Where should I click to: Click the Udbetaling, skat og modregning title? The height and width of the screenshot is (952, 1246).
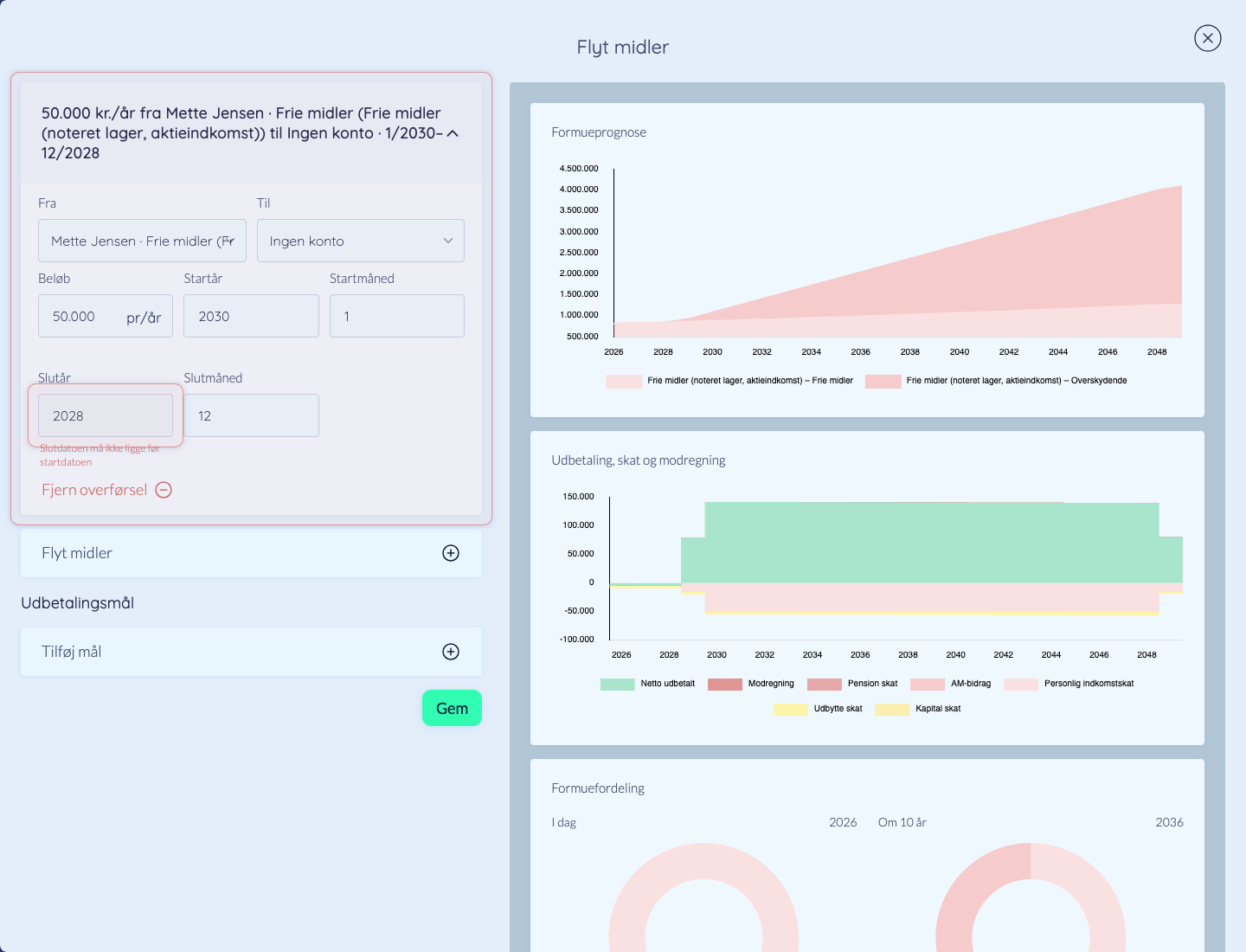[x=639, y=460]
